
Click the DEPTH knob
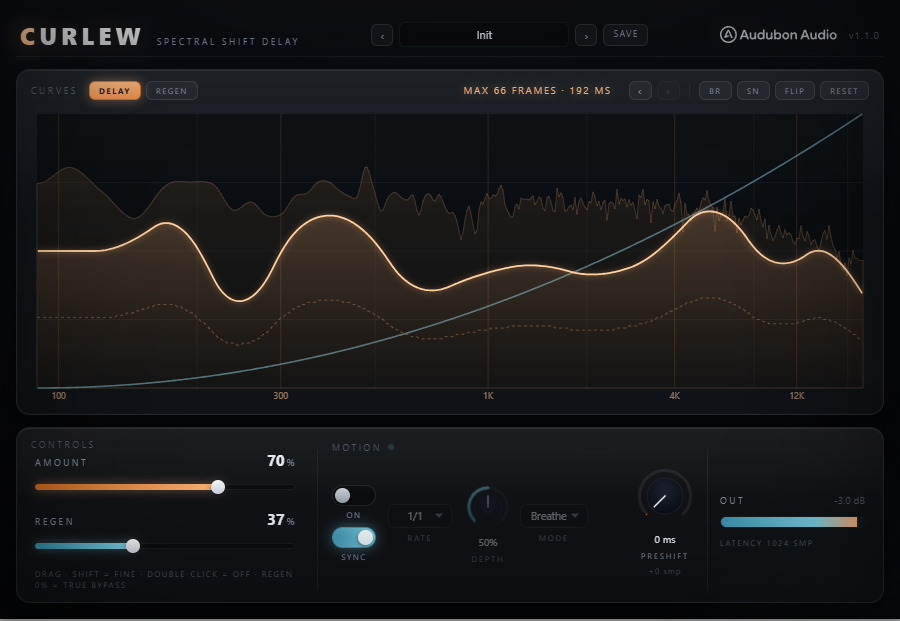pyautogui.click(x=487, y=507)
